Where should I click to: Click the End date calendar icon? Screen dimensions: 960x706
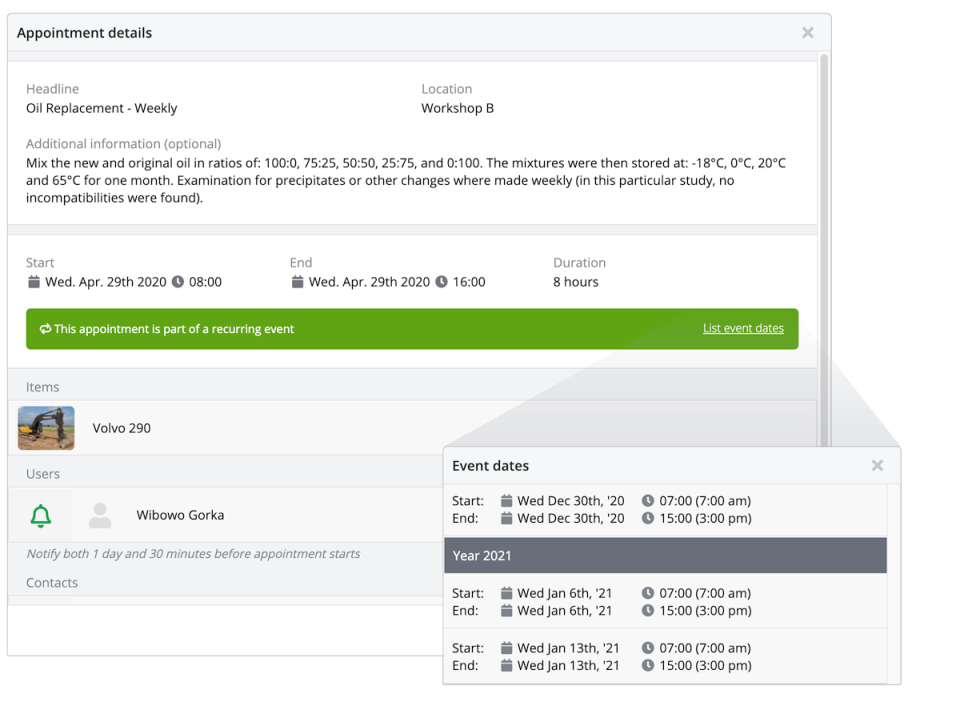(297, 282)
